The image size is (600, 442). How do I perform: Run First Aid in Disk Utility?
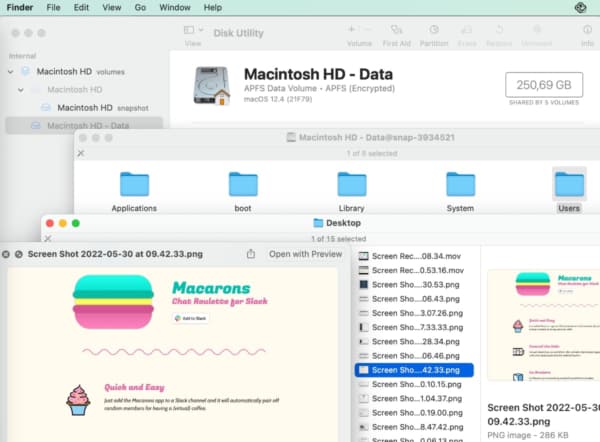(x=396, y=29)
